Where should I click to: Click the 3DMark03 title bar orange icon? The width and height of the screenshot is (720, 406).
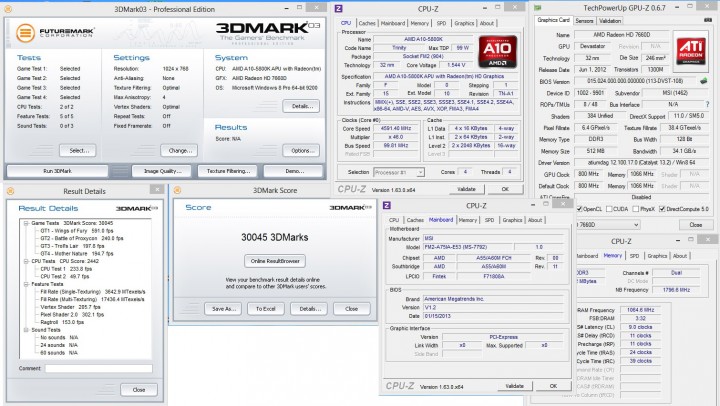(8, 9)
